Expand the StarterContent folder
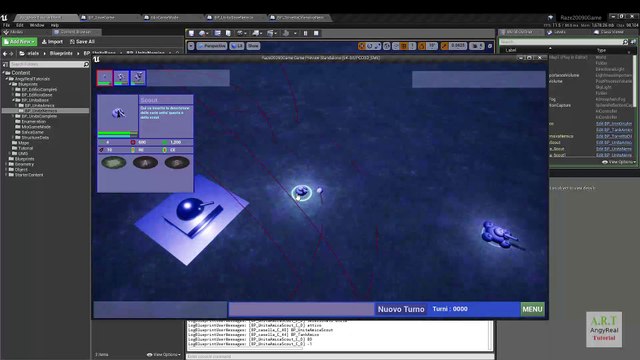Viewport: 640px width, 360px height. [6, 175]
